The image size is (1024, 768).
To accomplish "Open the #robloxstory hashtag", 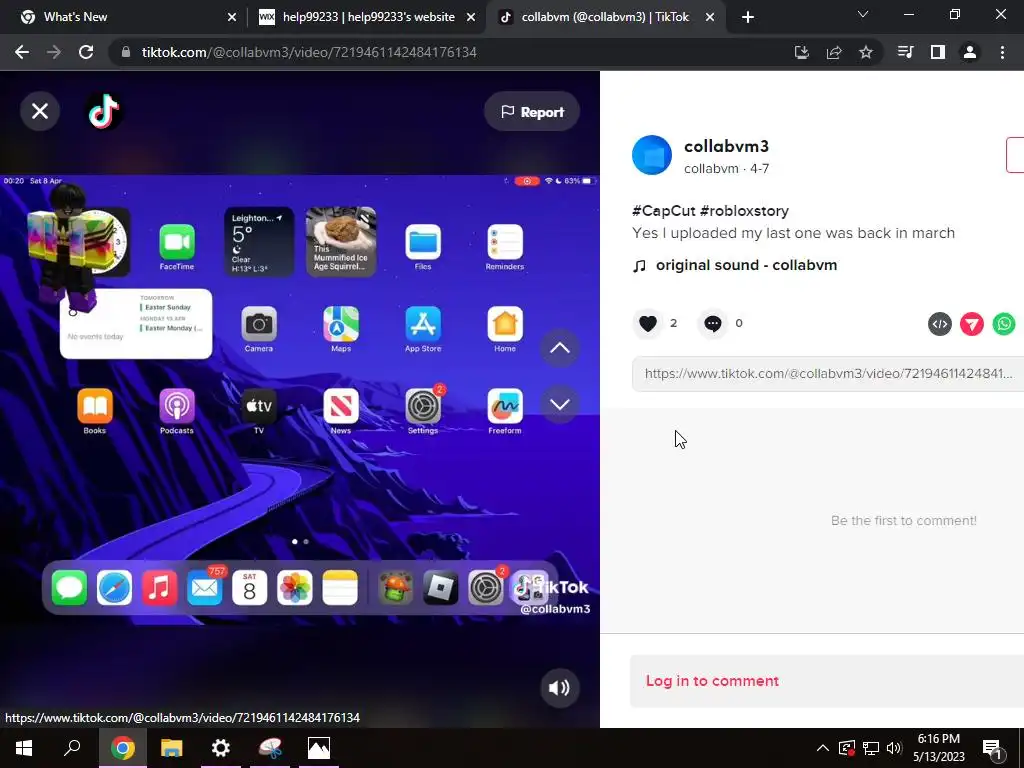I will (744, 211).
